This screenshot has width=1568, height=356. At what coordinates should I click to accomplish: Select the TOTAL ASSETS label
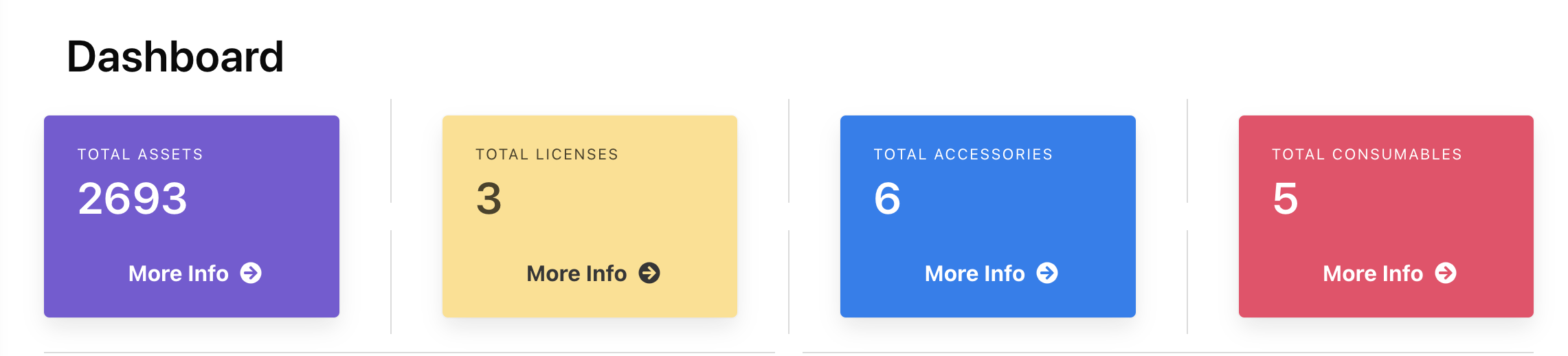(x=140, y=155)
